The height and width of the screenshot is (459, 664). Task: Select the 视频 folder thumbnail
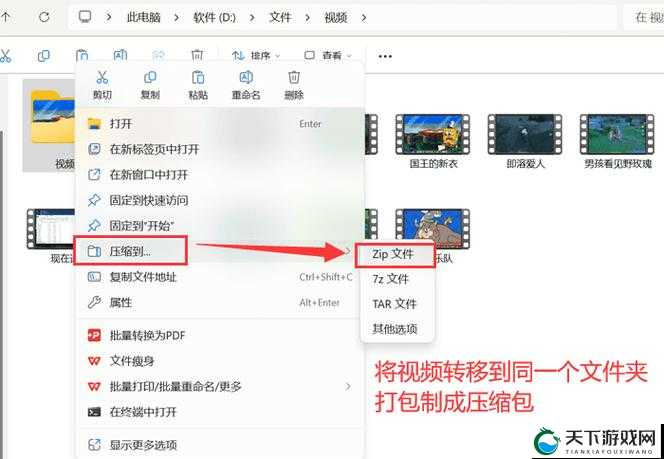coord(49,125)
